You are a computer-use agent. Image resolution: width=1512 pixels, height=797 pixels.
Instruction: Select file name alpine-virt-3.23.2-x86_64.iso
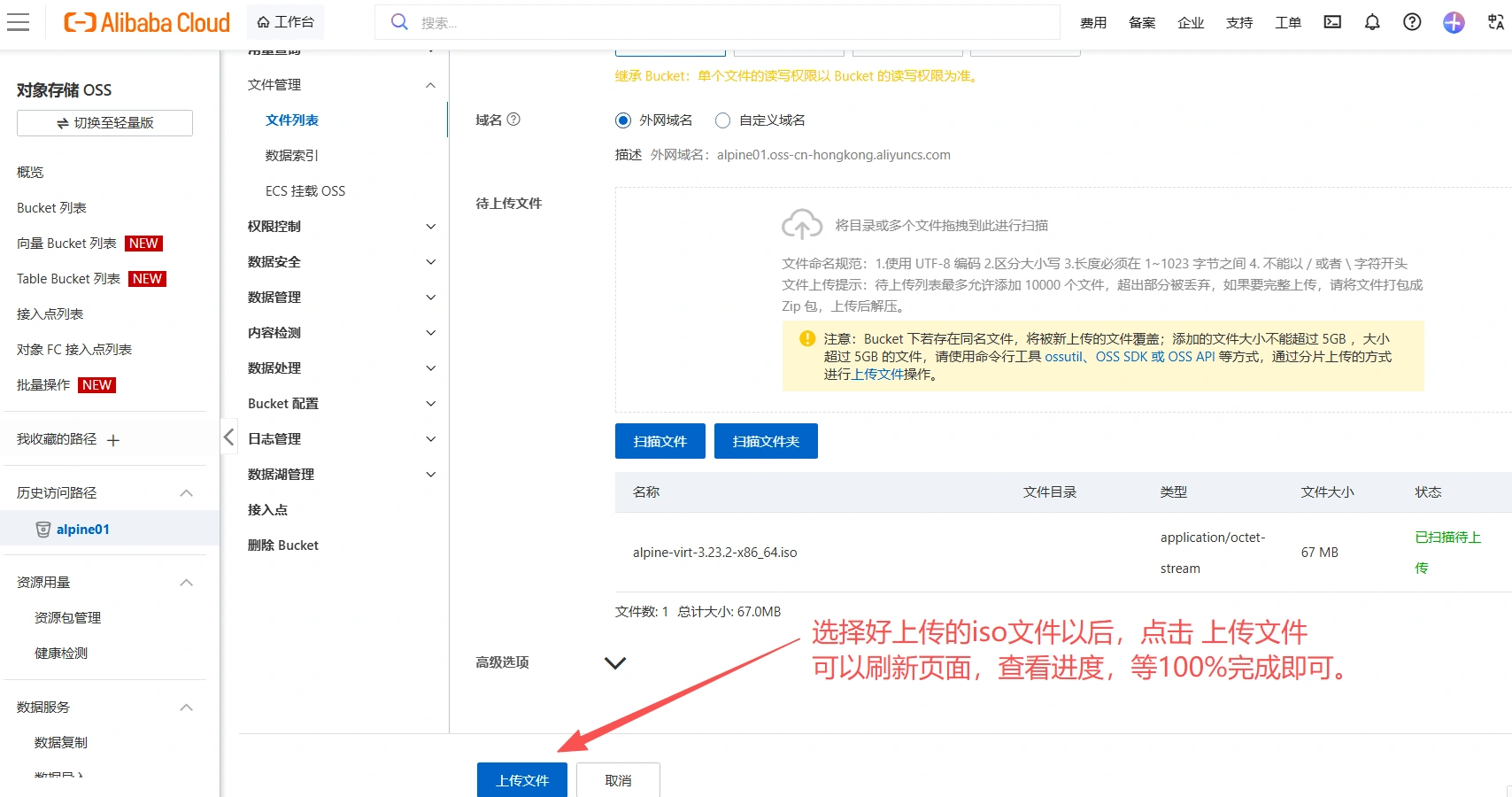(x=715, y=553)
